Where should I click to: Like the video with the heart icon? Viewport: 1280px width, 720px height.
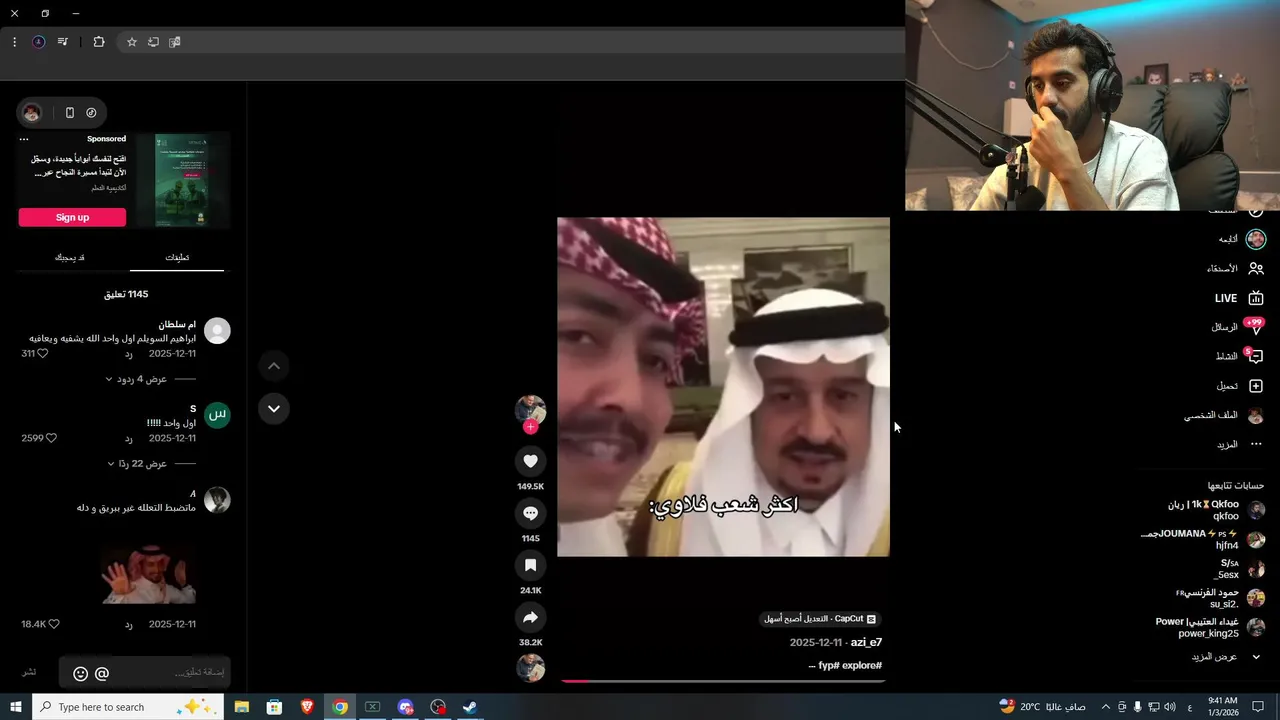coord(530,461)
